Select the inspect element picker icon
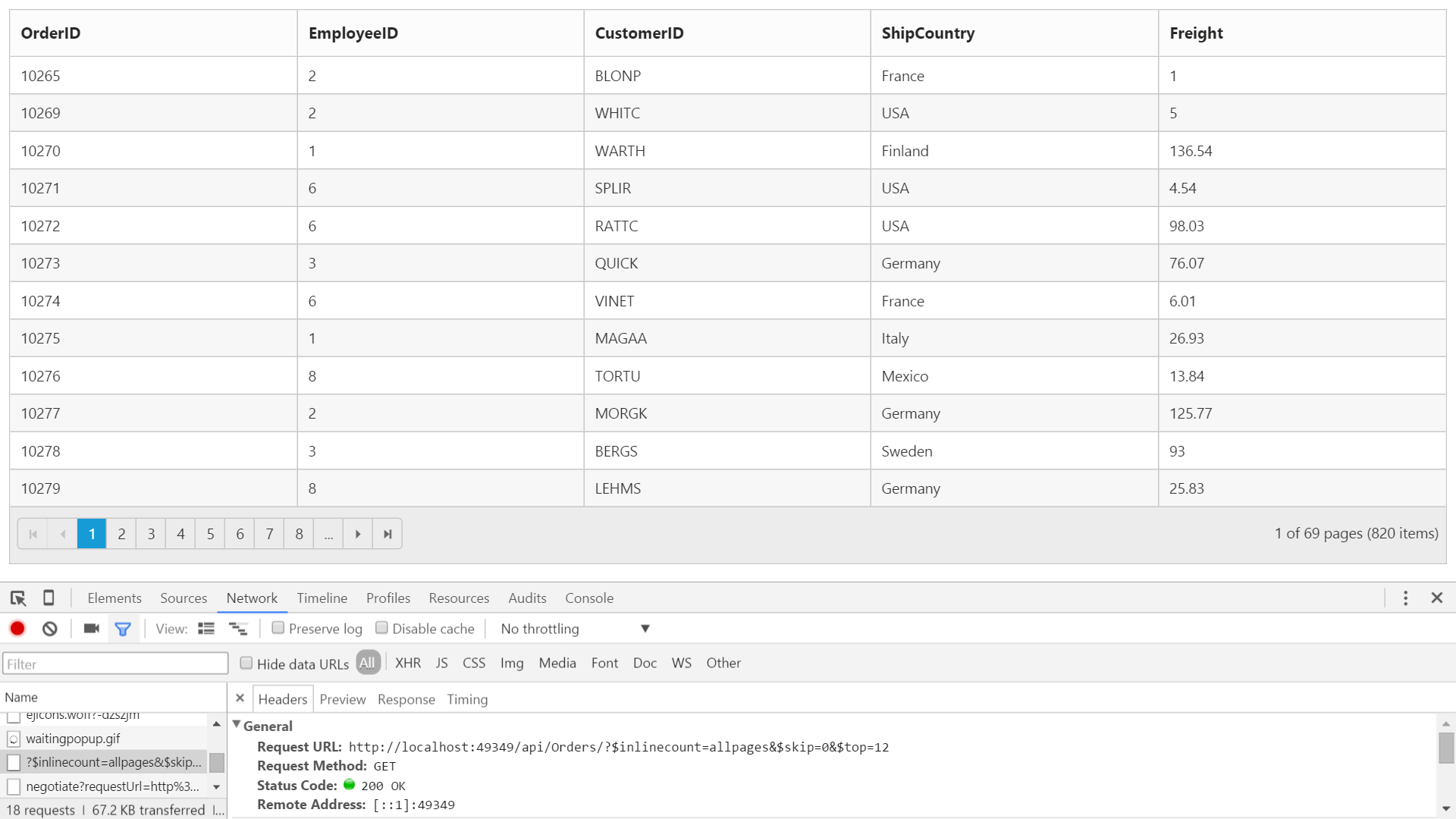The width and height of the screenshot is (1456, 819). [17, 598]
